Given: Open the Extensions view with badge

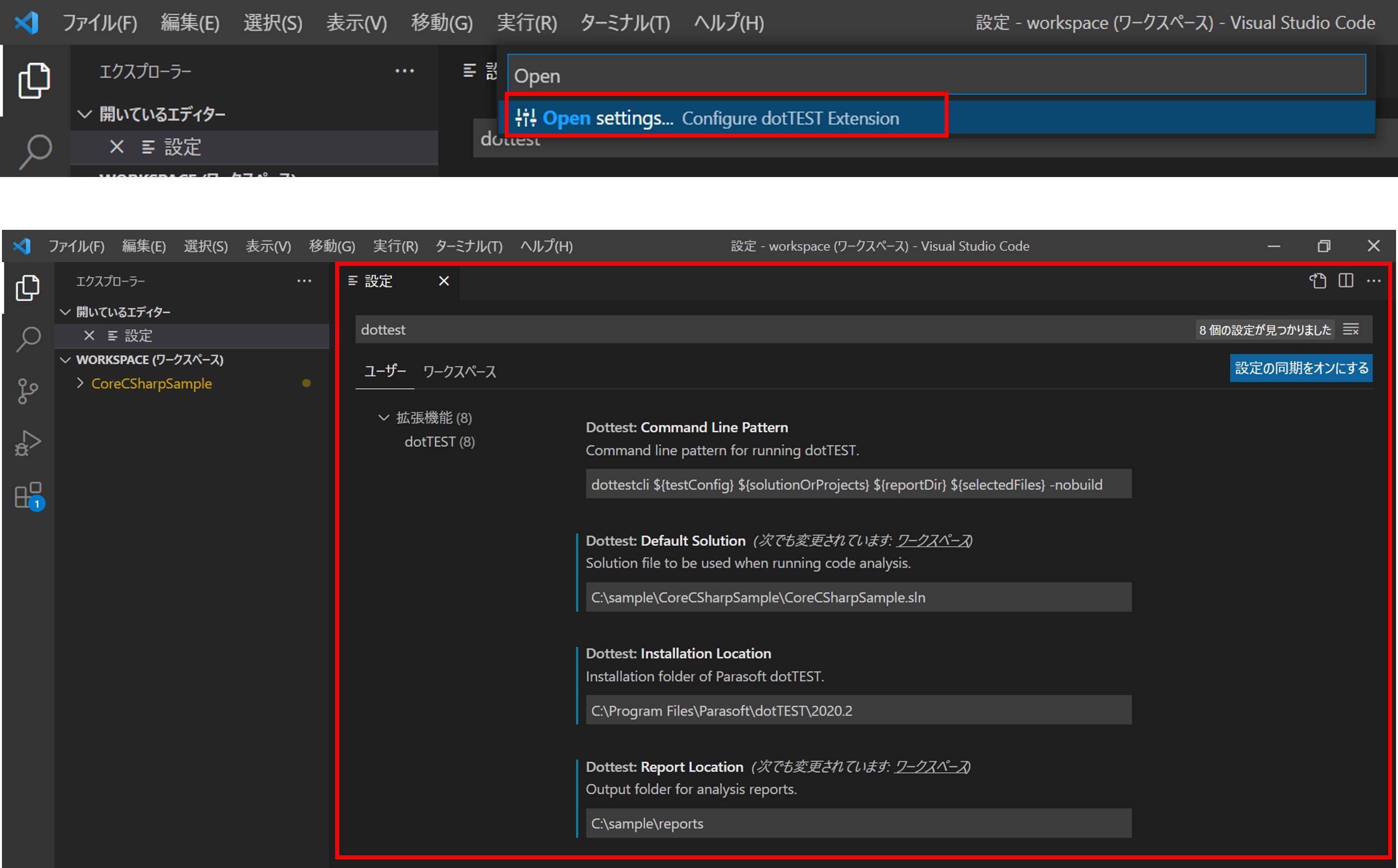Looking at the screenshot, I should tap(27, 495).
